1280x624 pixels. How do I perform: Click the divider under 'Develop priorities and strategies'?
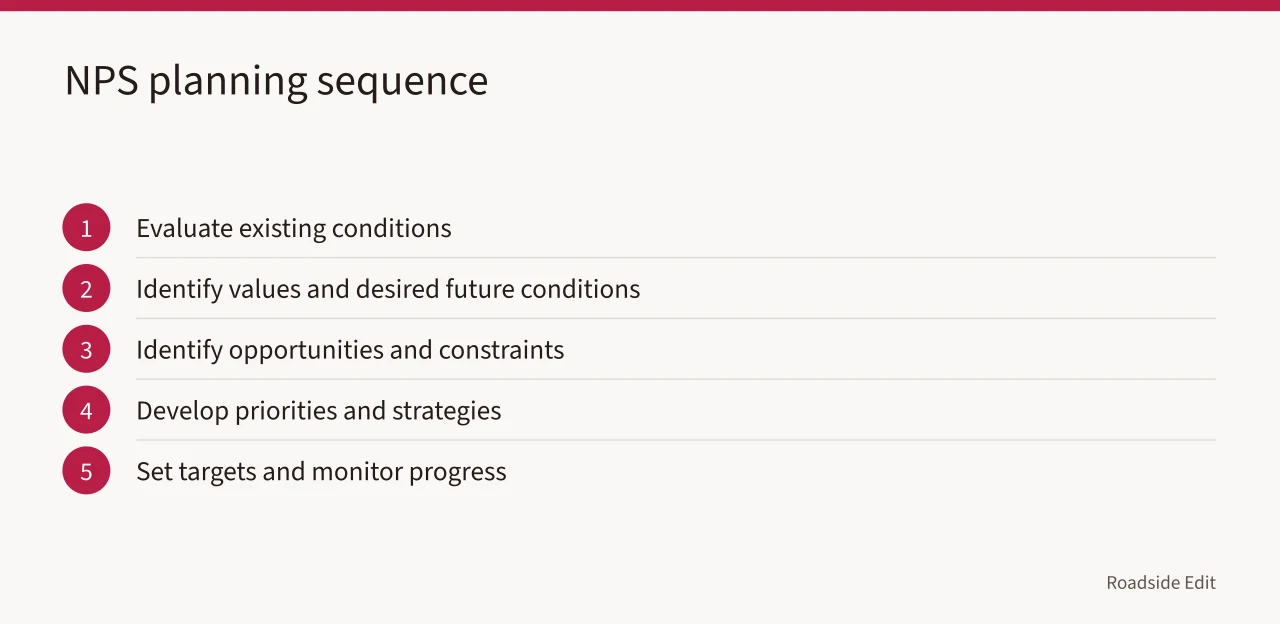click(676, 440)
